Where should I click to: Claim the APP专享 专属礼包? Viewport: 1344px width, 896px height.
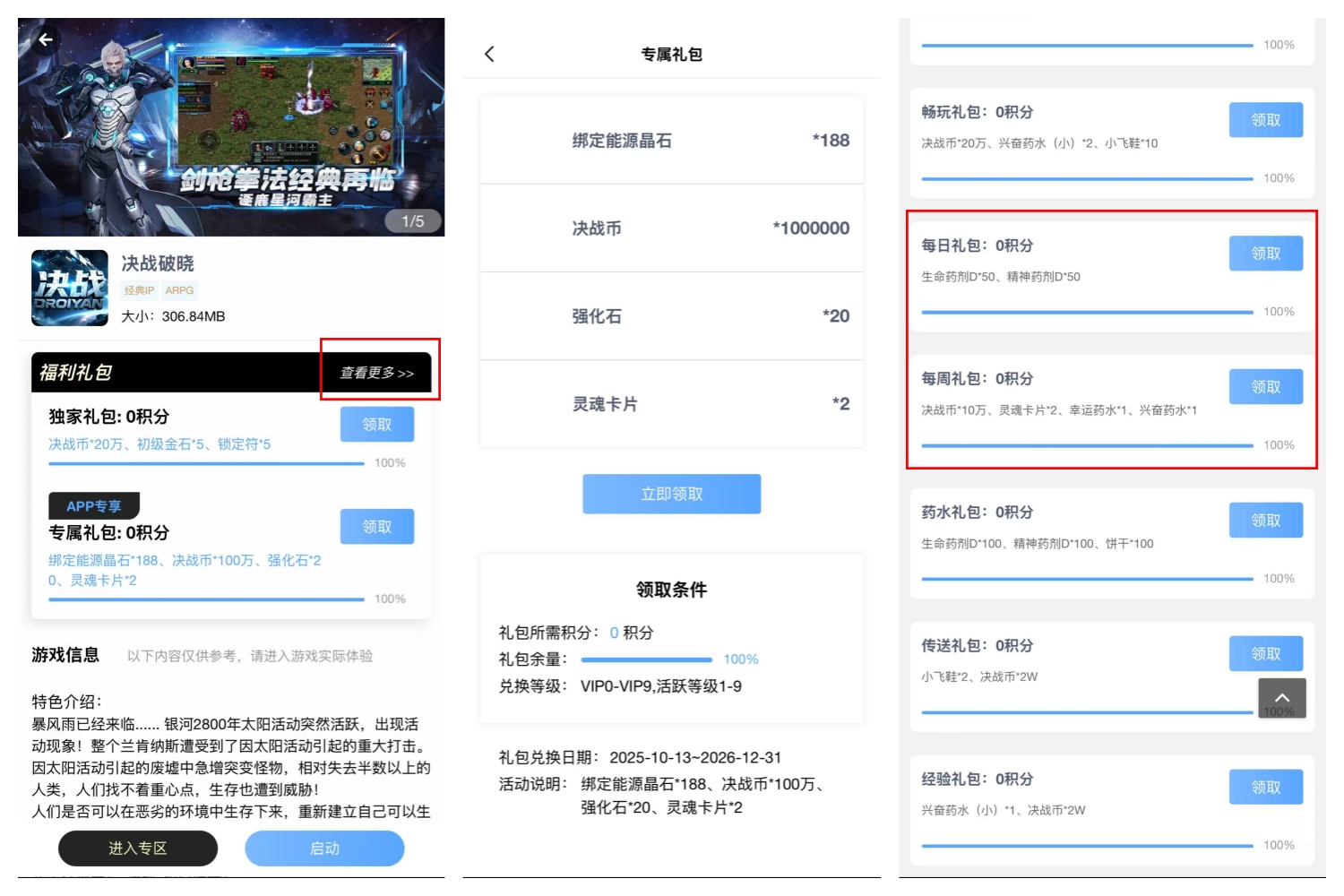377,527
